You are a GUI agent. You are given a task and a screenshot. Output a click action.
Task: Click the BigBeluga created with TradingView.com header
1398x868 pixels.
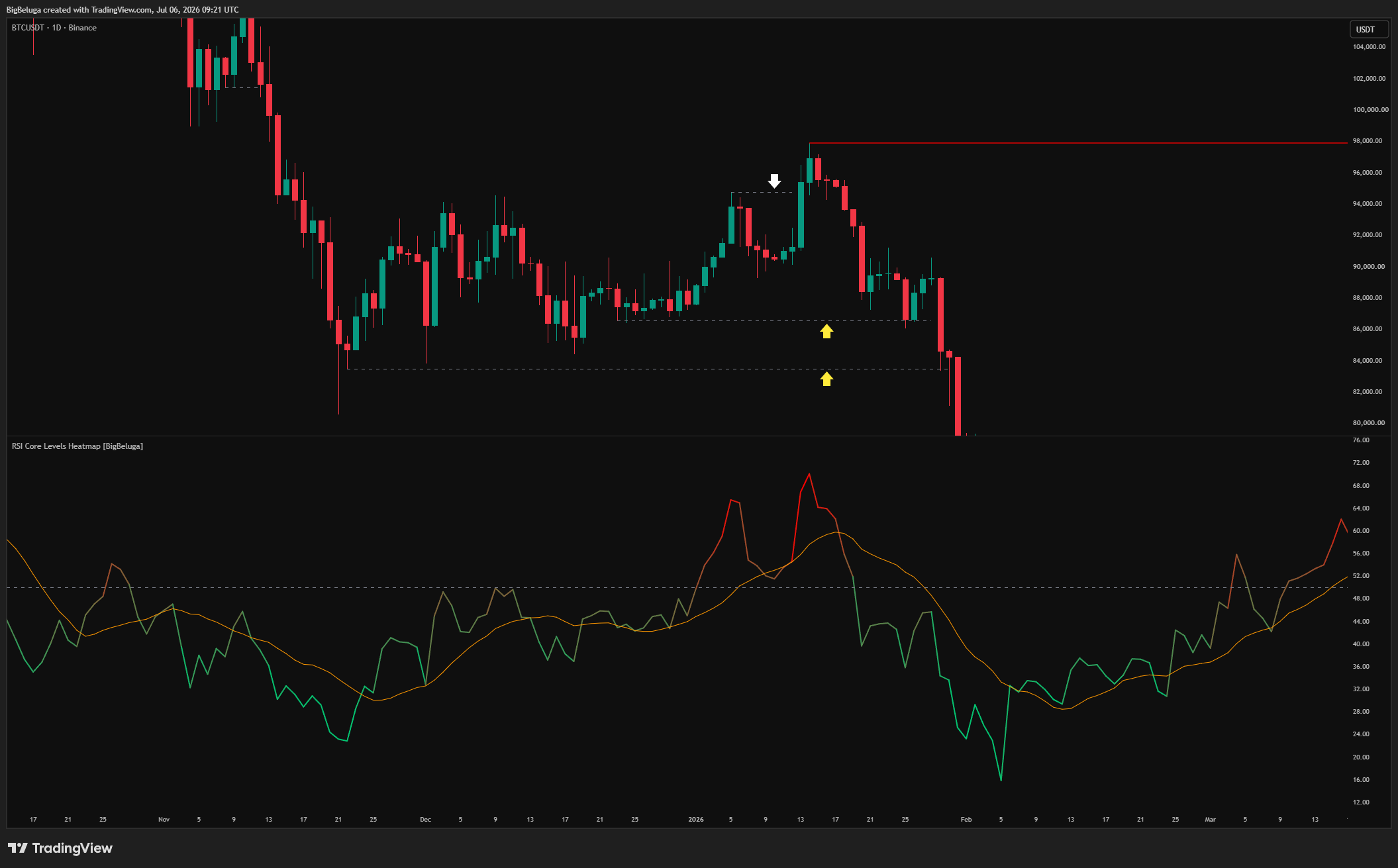(x=123, y=10)
